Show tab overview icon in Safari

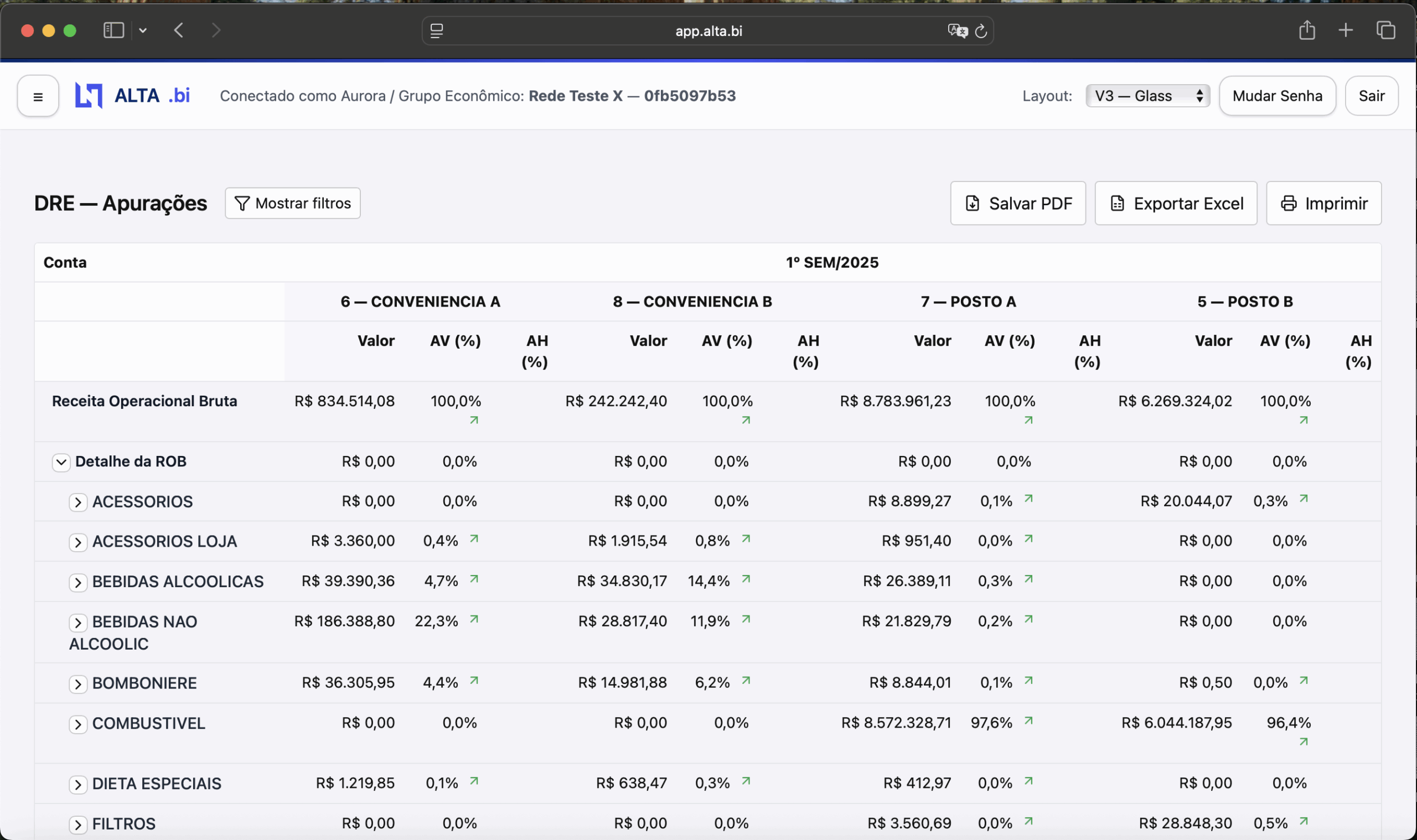[1385, 30]
